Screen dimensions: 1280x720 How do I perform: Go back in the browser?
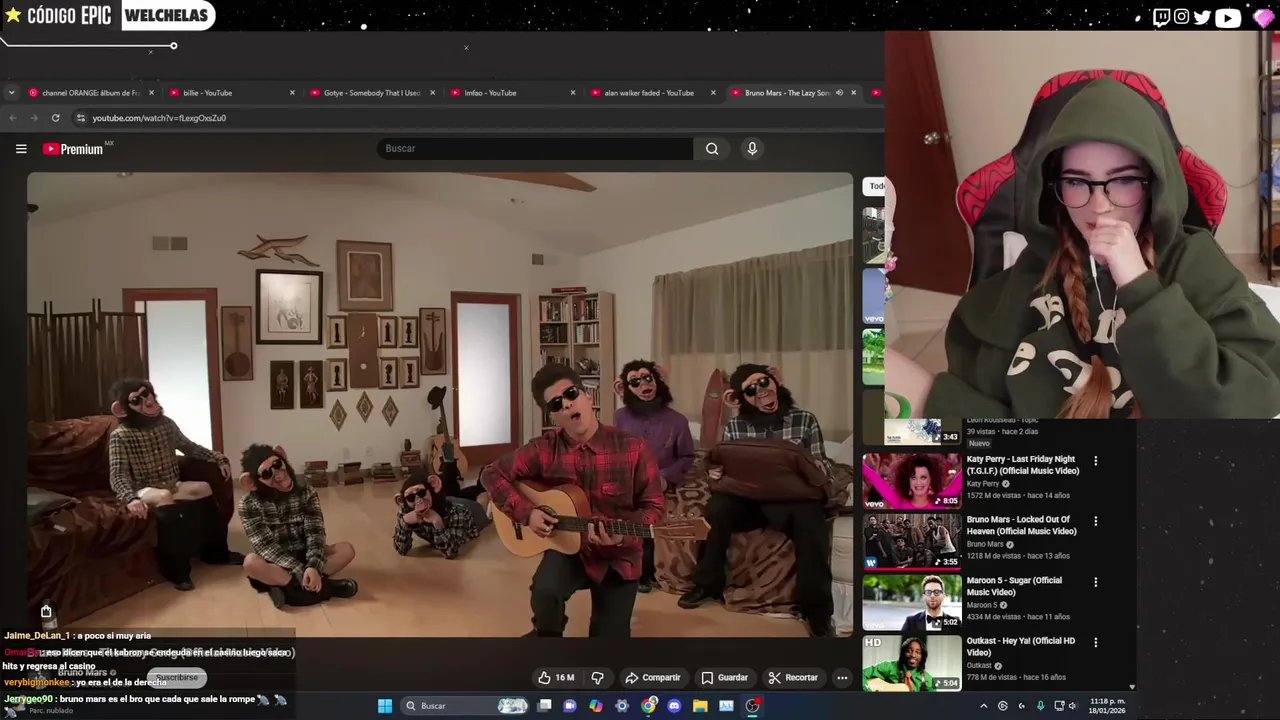click(12, 118)
